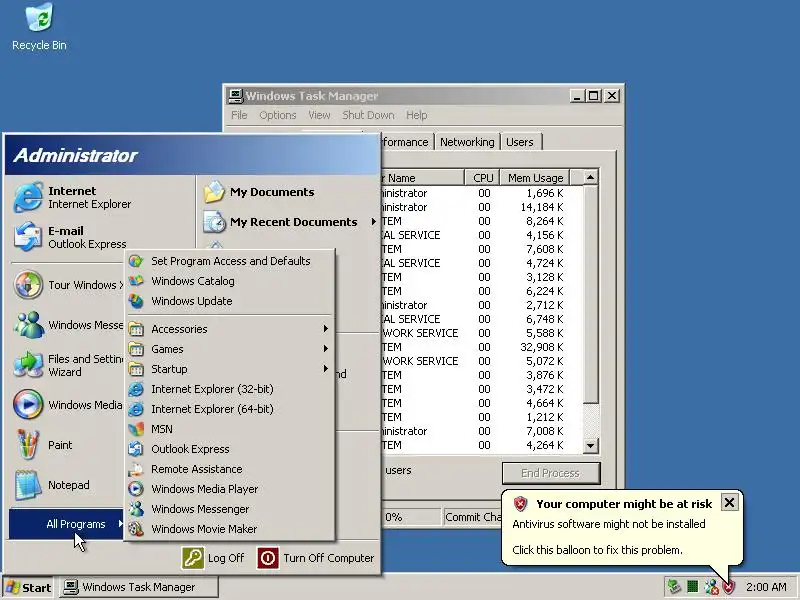This screenshot has width=800, height=600.
Task: Select the process row using 1,212 K
Action: point(481,417)
